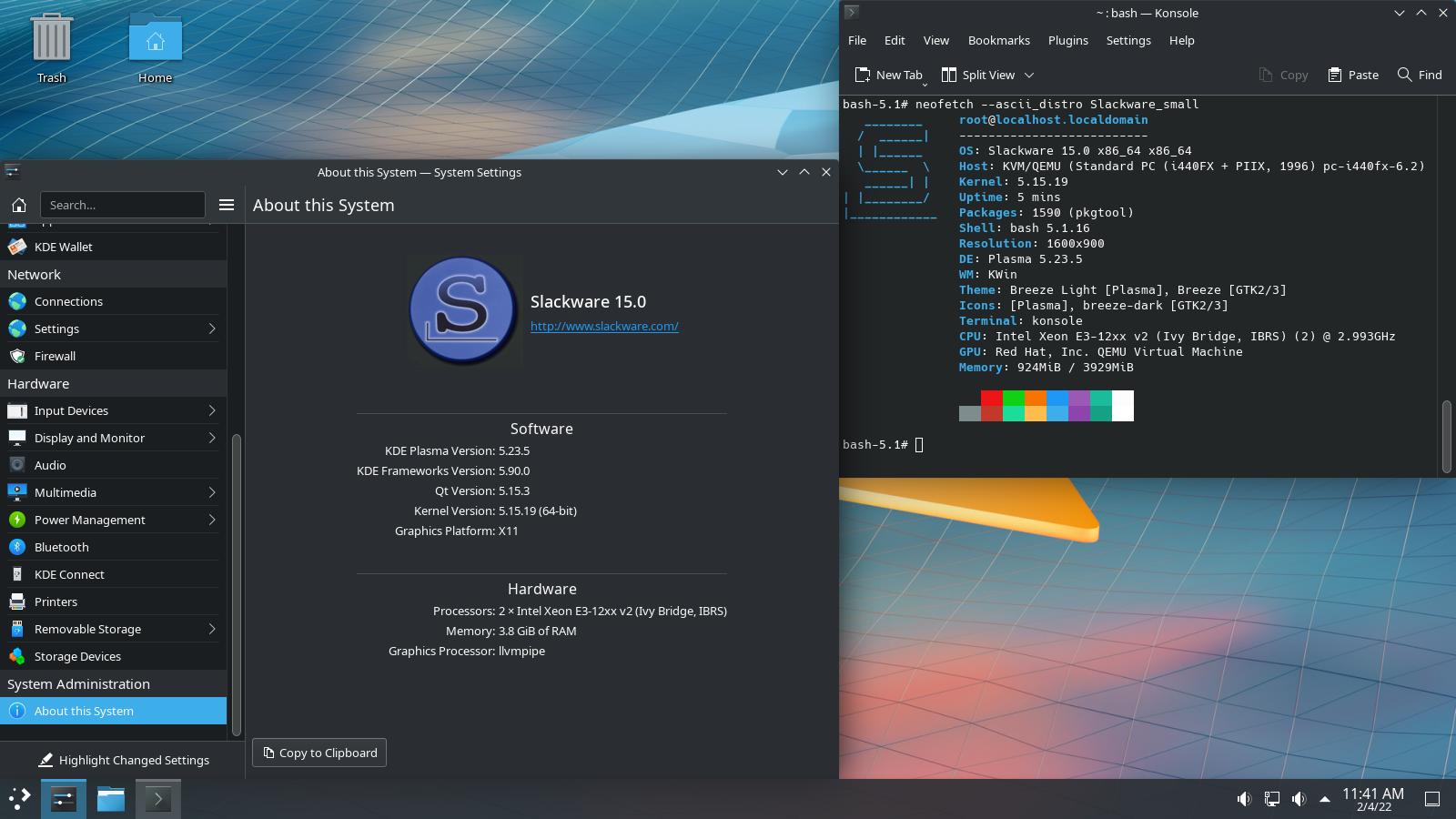Open the Split View dropdown arrow
This screenshot has width=1456, height=819.
tap(1029, 76)
